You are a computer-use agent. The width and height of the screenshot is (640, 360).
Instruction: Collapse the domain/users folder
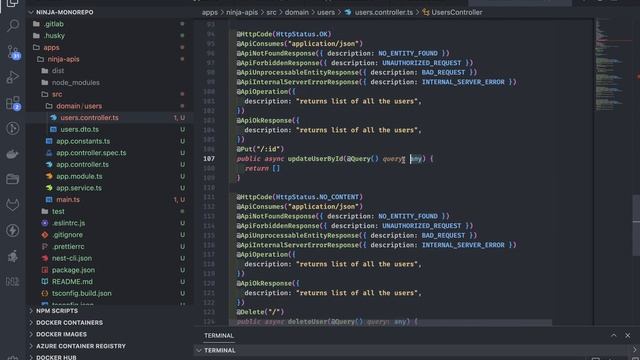(x=79, y=106)
